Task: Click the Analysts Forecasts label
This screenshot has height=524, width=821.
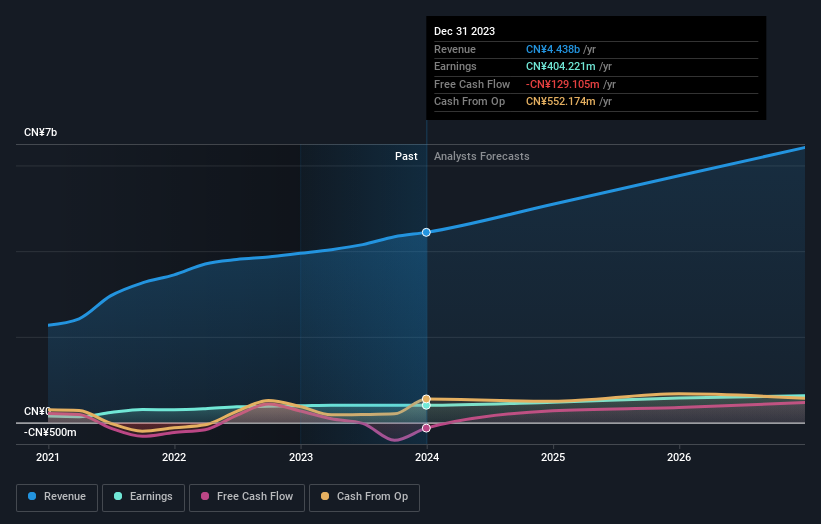Action: 481,156
